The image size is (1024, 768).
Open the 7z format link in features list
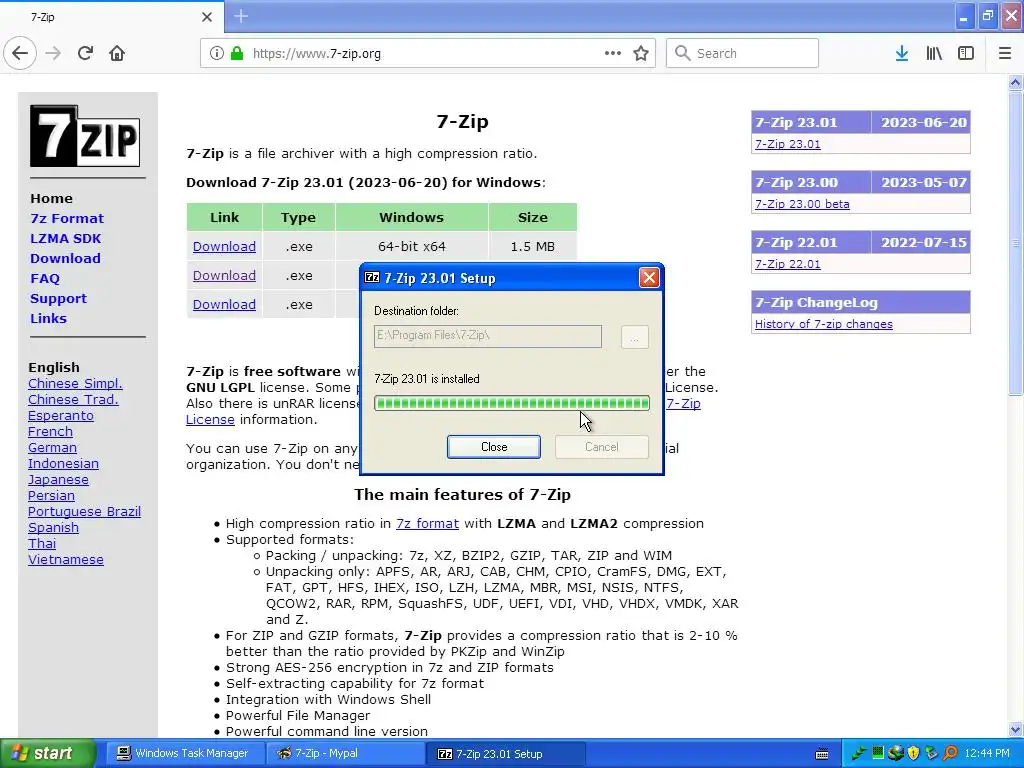tap(427, 523)
